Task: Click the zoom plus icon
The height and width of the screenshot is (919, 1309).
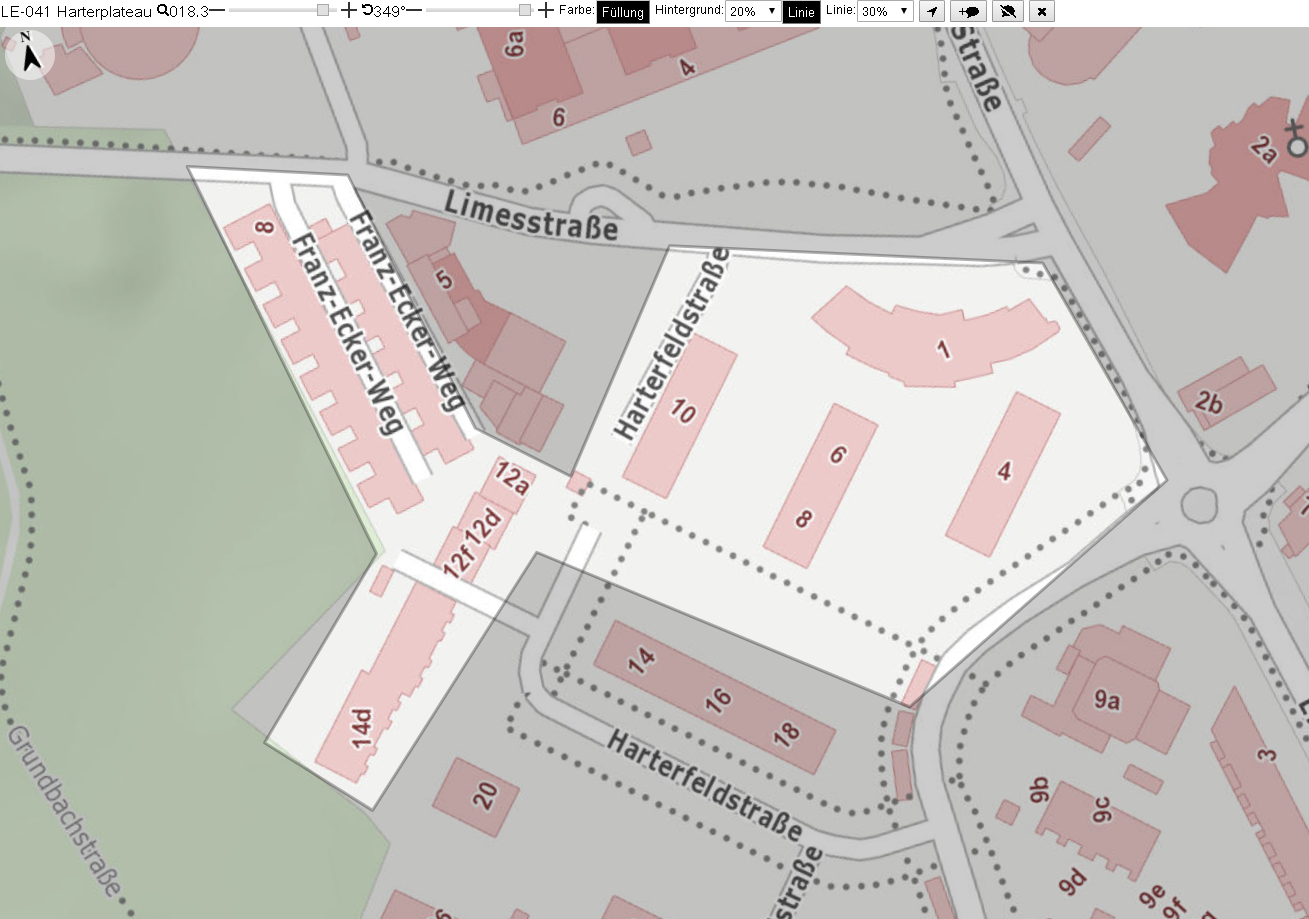Action: [x=348, y=10]
